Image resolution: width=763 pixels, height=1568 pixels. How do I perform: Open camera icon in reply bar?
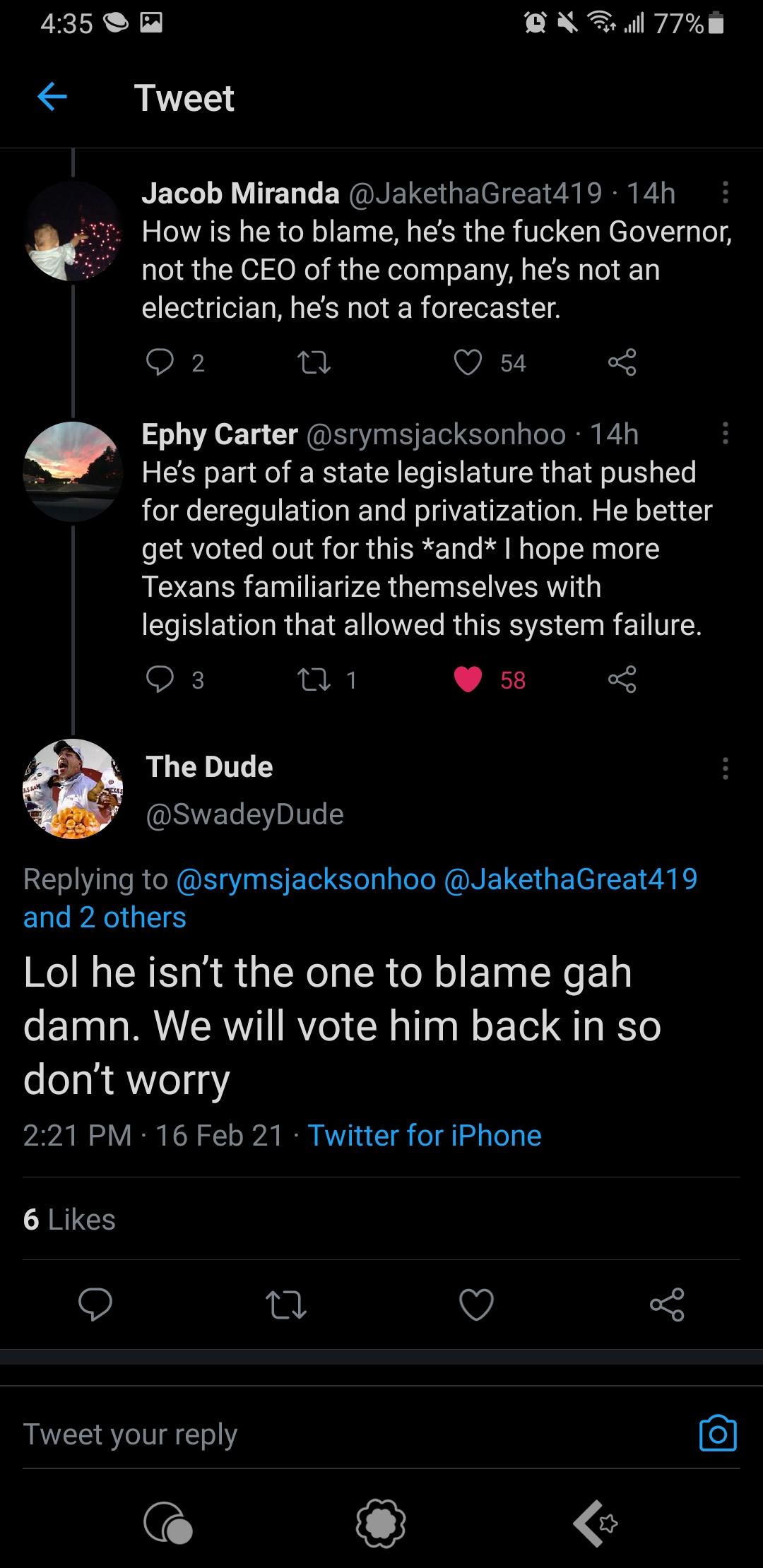[717, 1435]
